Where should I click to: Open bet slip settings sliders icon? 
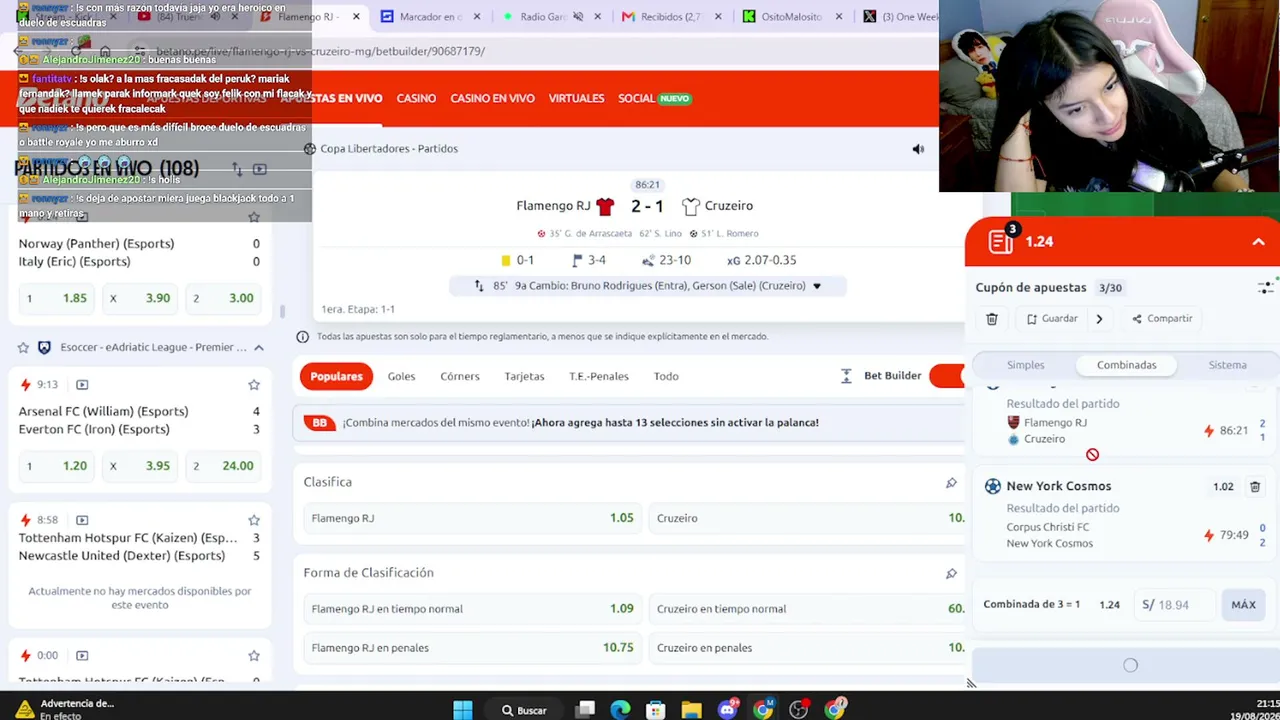pyautogui.click(x=1265, y=288)
